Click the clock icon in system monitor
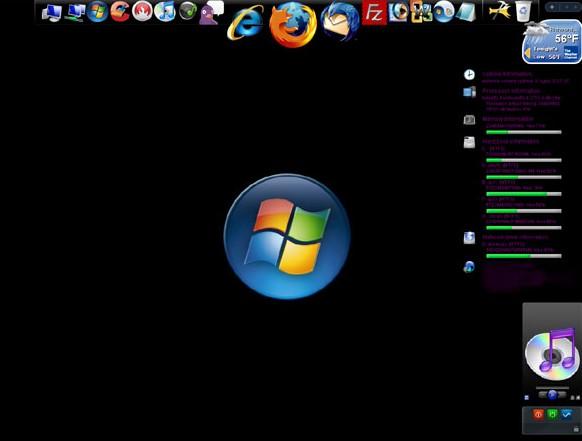 pos(469,75)
